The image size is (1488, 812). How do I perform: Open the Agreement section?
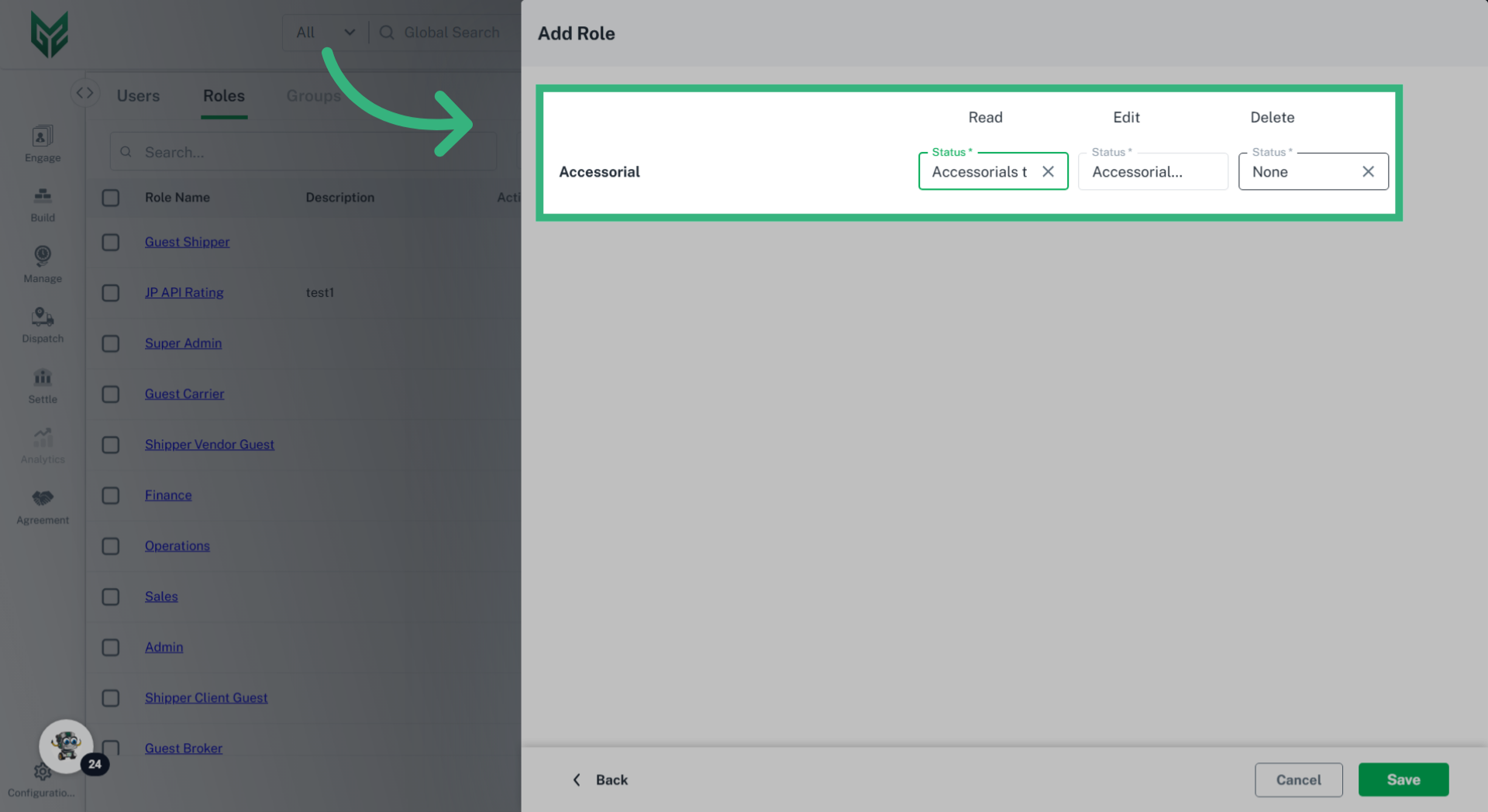point(42,505)
